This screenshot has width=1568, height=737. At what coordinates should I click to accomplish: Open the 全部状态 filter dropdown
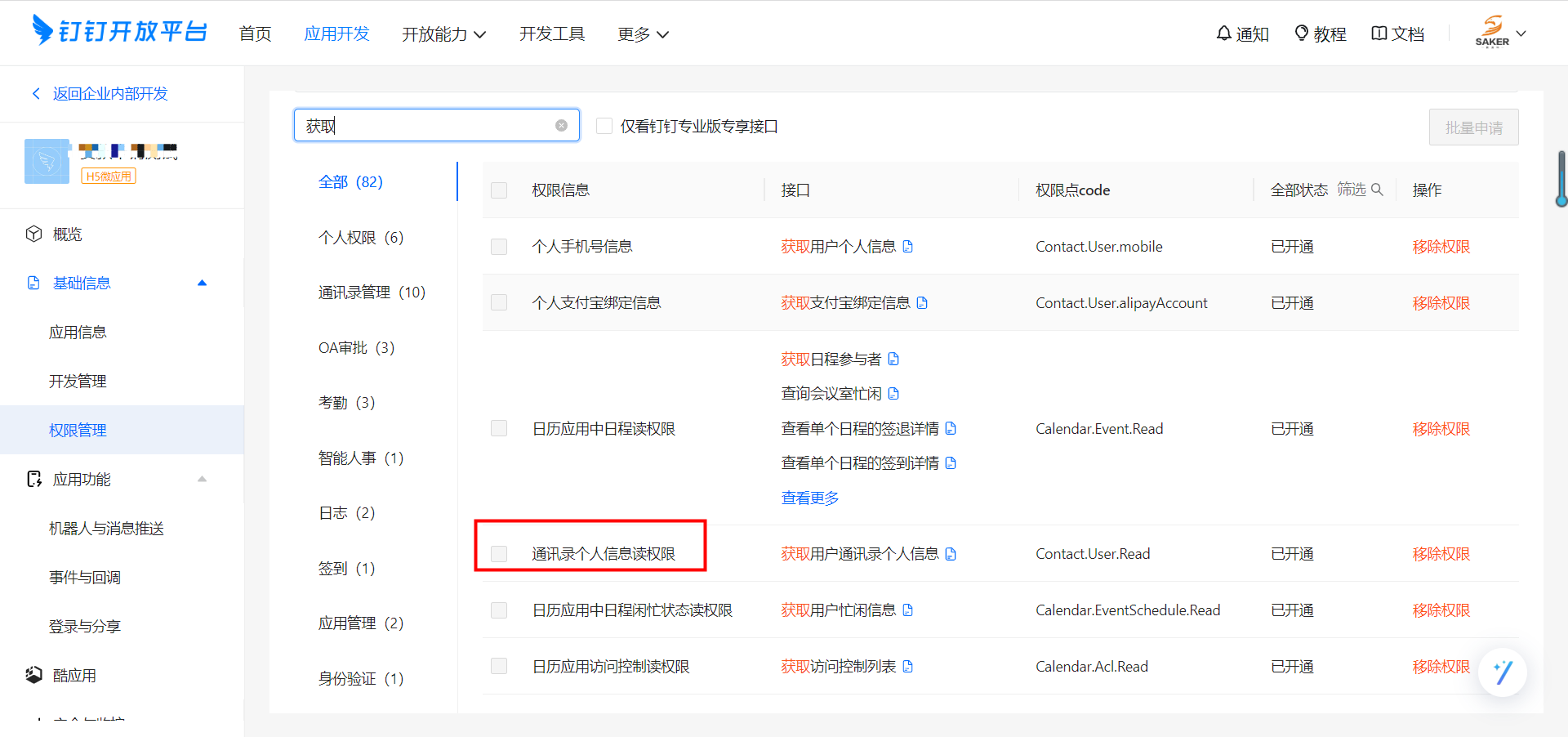(1299, 190)
